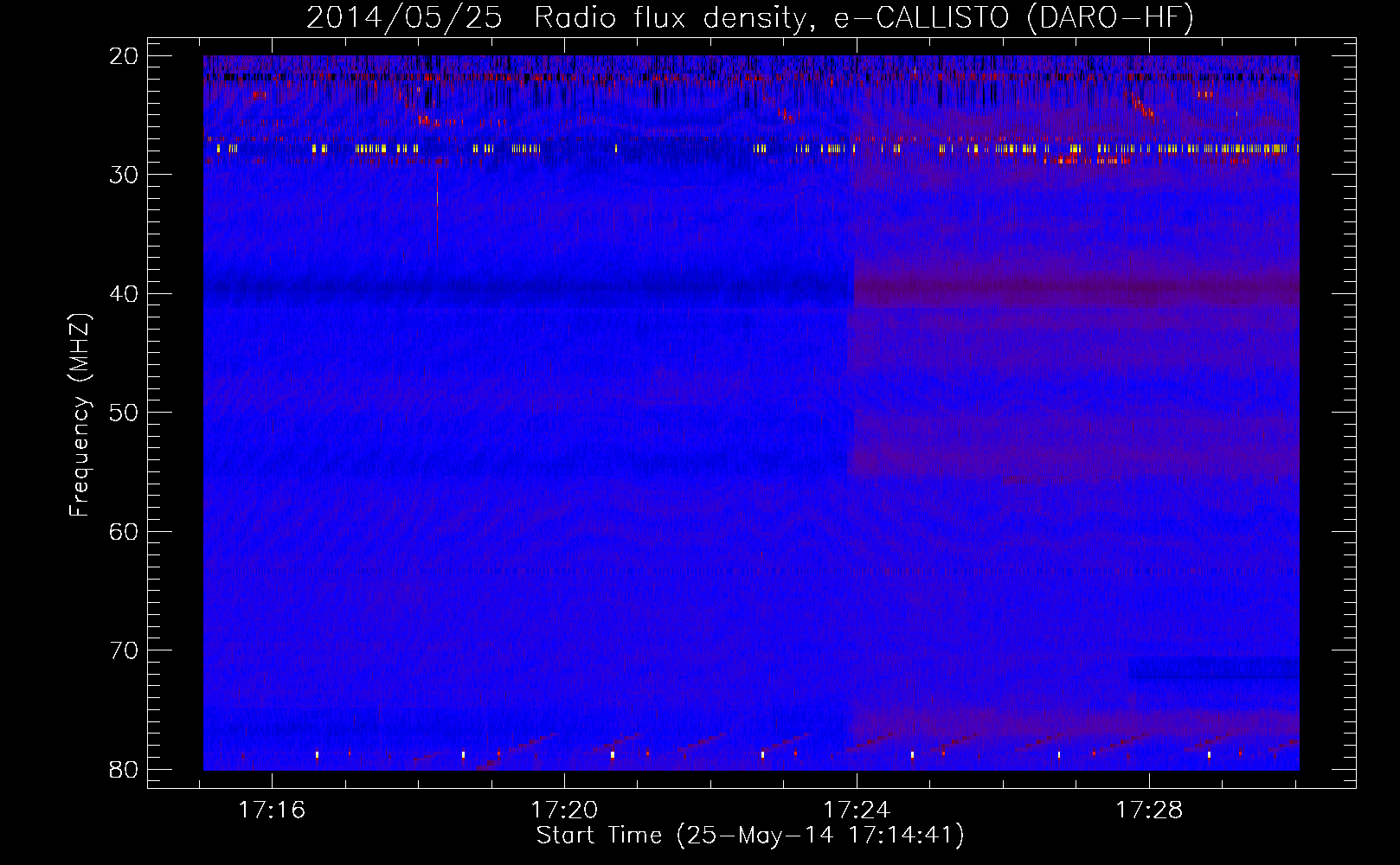This screenshot has width=1400, height=865.
Task: Click the 17:24 time tick label
Action: [x=857, y=811]
